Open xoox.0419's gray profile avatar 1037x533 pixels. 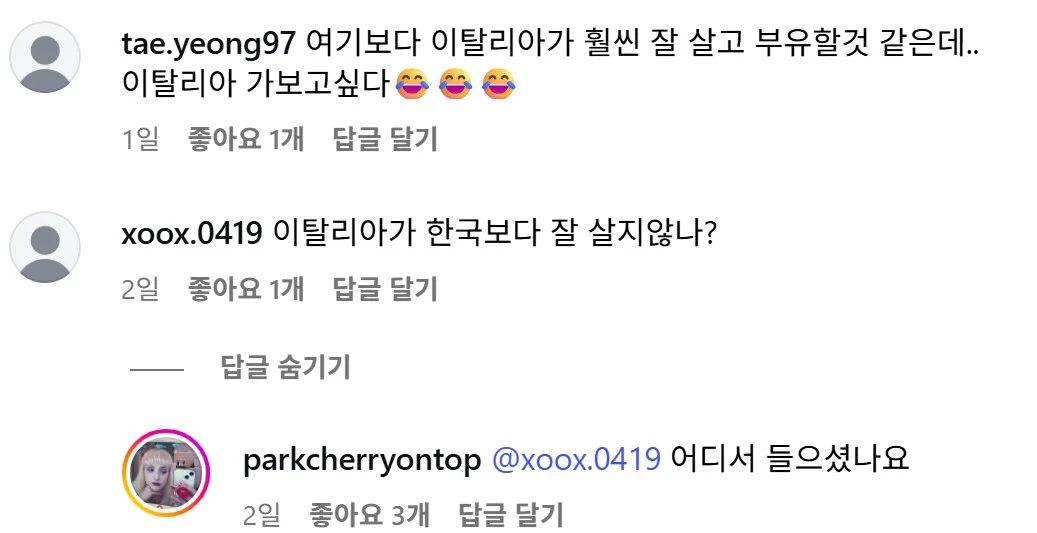pos(45,247)
